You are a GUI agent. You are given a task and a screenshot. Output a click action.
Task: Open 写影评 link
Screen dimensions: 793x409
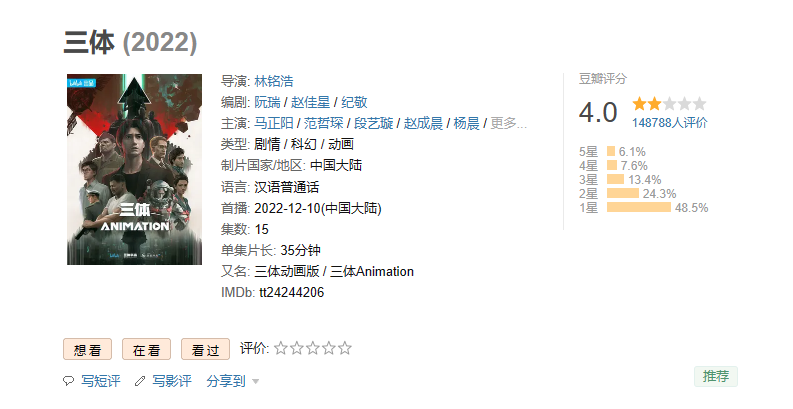(x=172, y=381)
